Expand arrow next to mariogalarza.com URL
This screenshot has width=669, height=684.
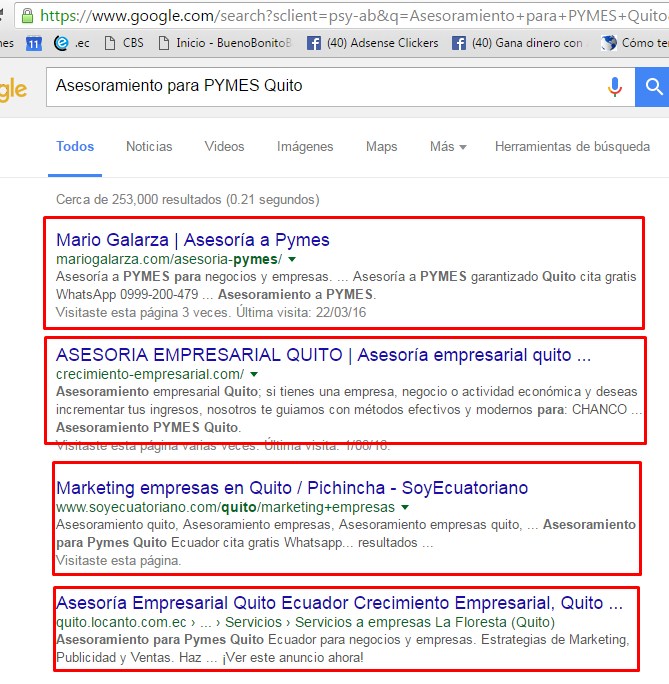click(x=290, y=260)
